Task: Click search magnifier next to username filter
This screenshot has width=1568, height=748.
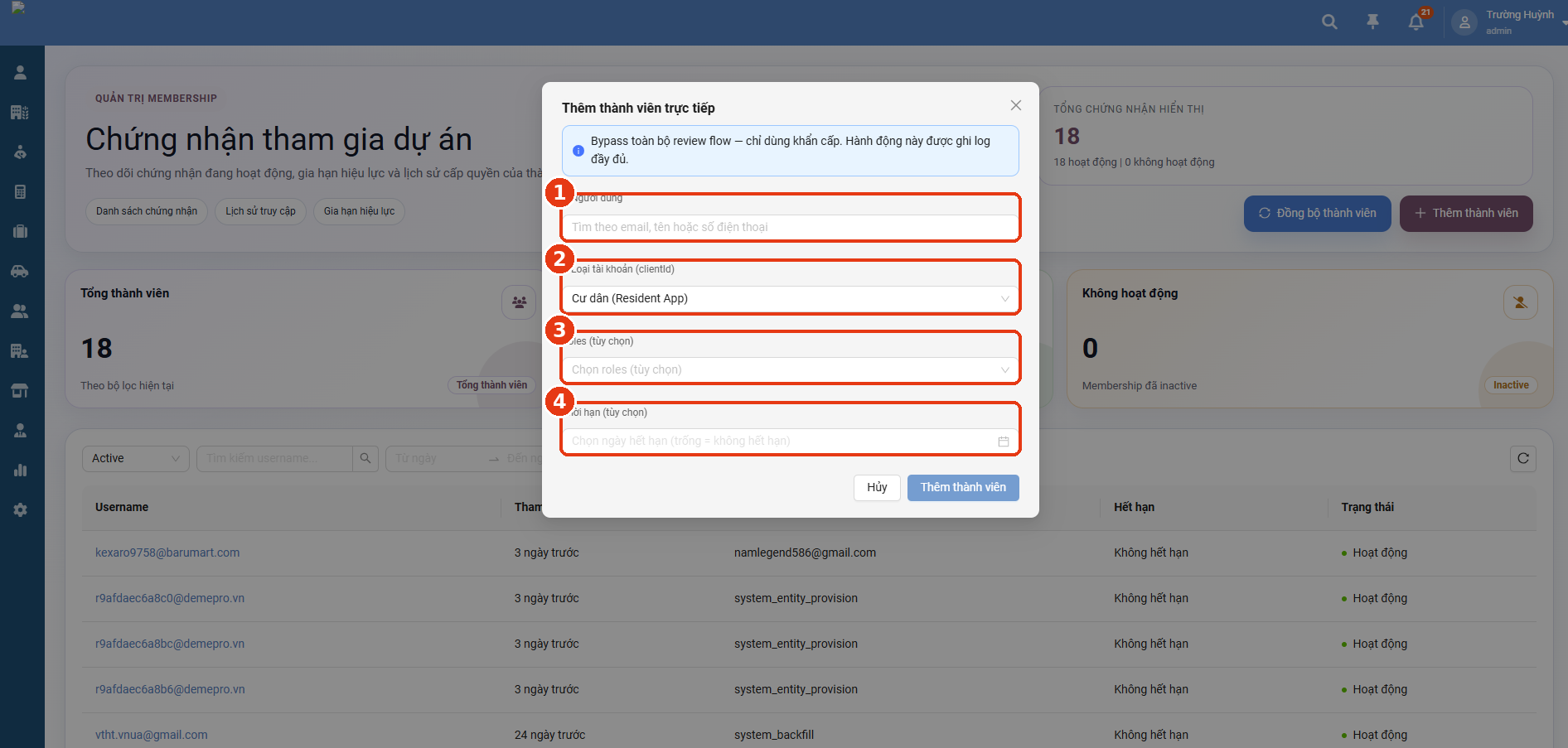Action: point(365,458)
